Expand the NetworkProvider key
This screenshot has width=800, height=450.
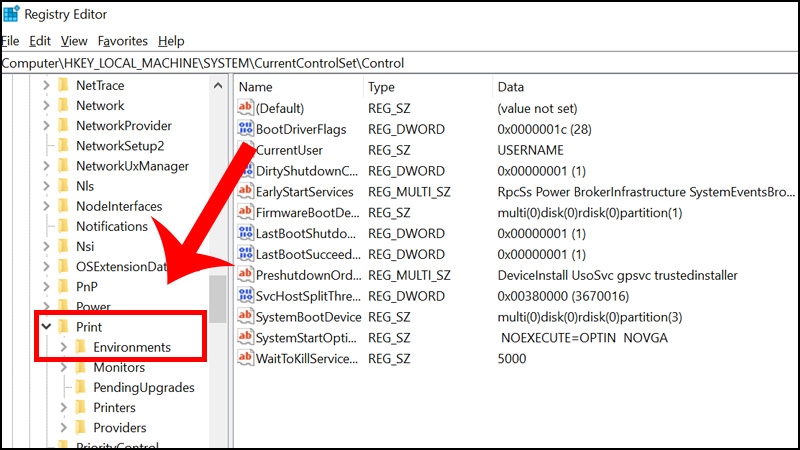coord(46,125)
